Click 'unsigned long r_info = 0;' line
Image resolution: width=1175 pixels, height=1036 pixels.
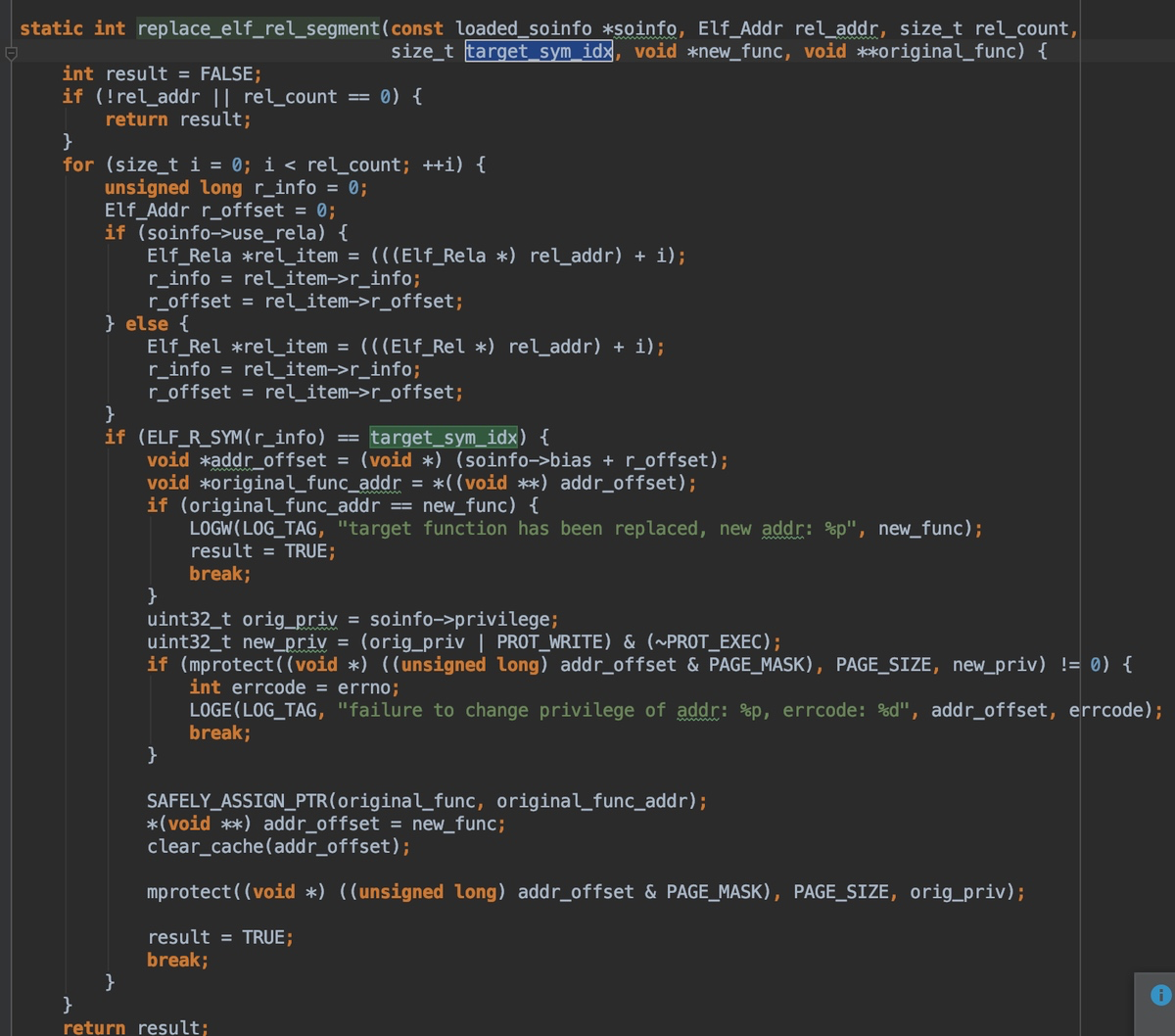tap(236, 187)
